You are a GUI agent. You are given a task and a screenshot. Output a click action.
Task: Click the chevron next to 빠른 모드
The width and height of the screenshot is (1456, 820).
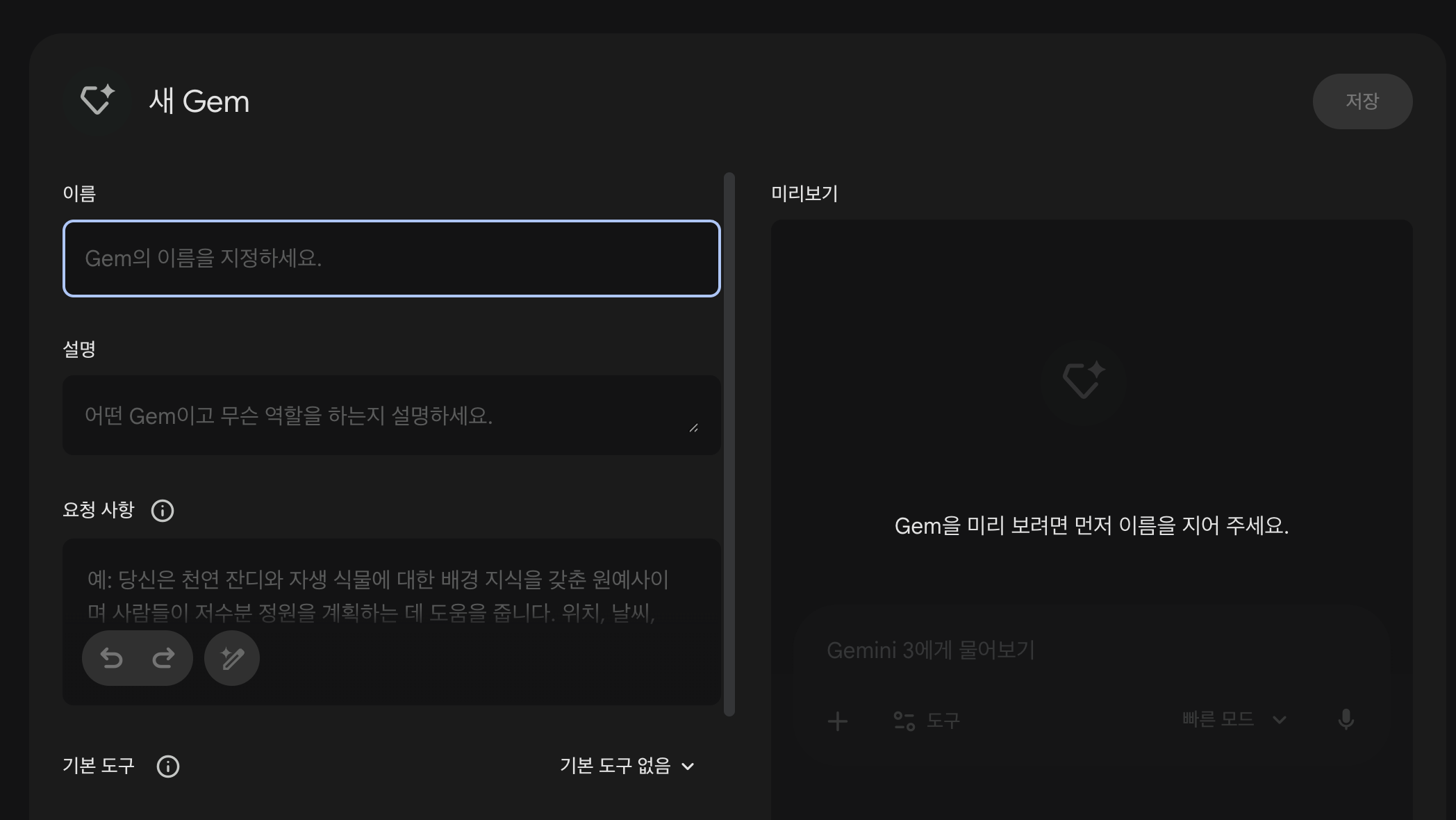[1280, 720]
